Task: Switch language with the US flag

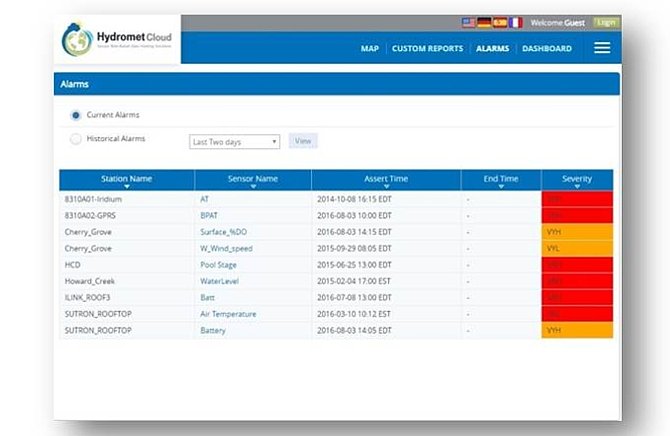Action: click(468, 22)
